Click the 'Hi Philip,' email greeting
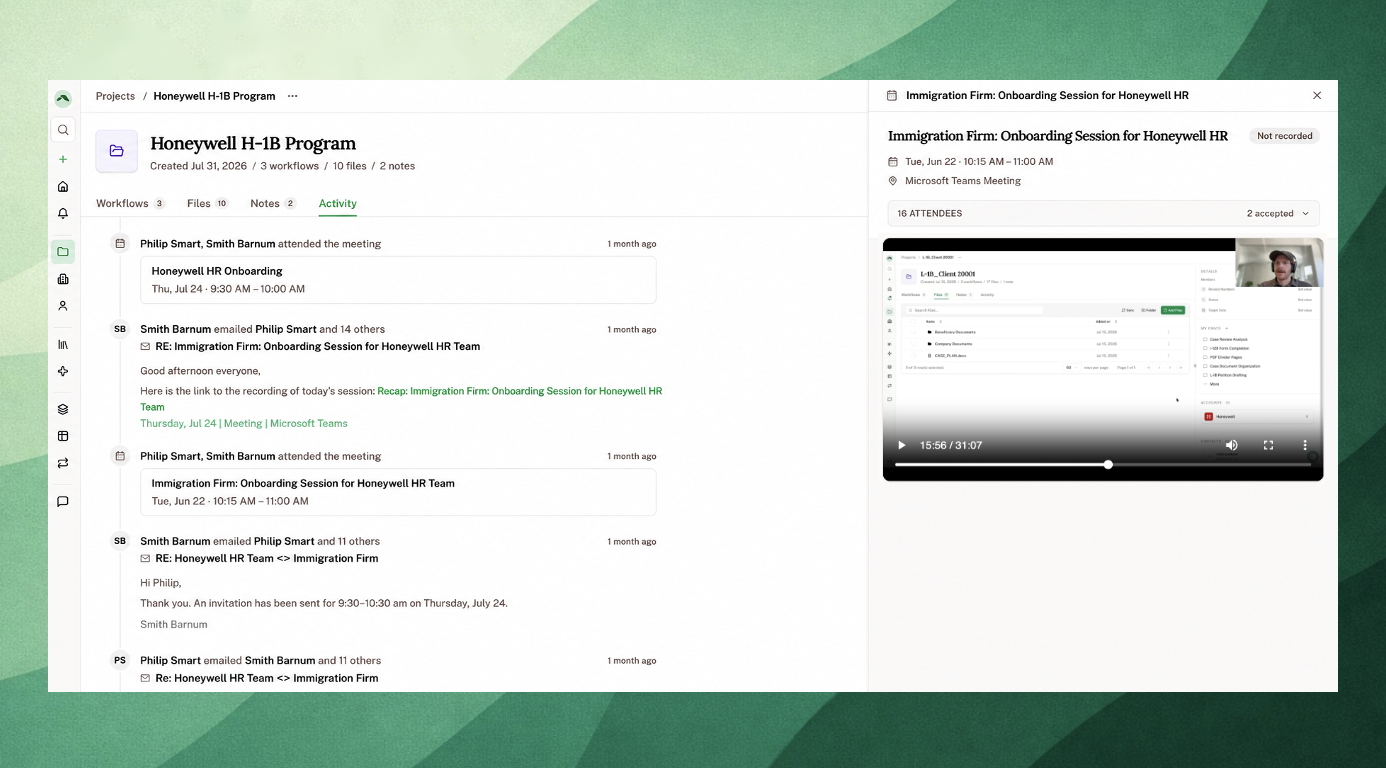 coord(161,583)
